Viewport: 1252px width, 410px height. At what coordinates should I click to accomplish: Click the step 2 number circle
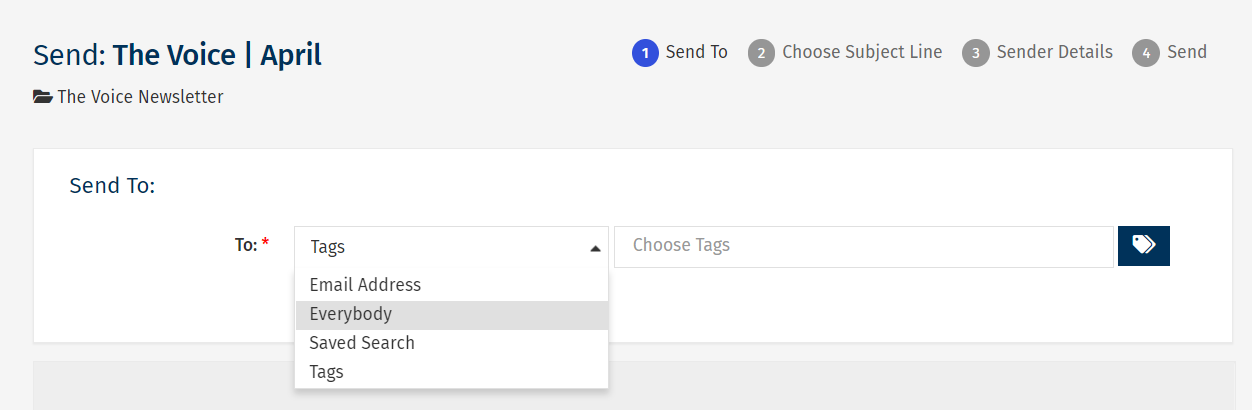point(762,53)
